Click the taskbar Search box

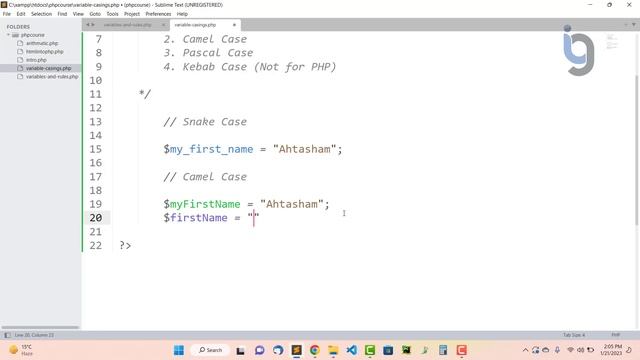click(210, 350)
